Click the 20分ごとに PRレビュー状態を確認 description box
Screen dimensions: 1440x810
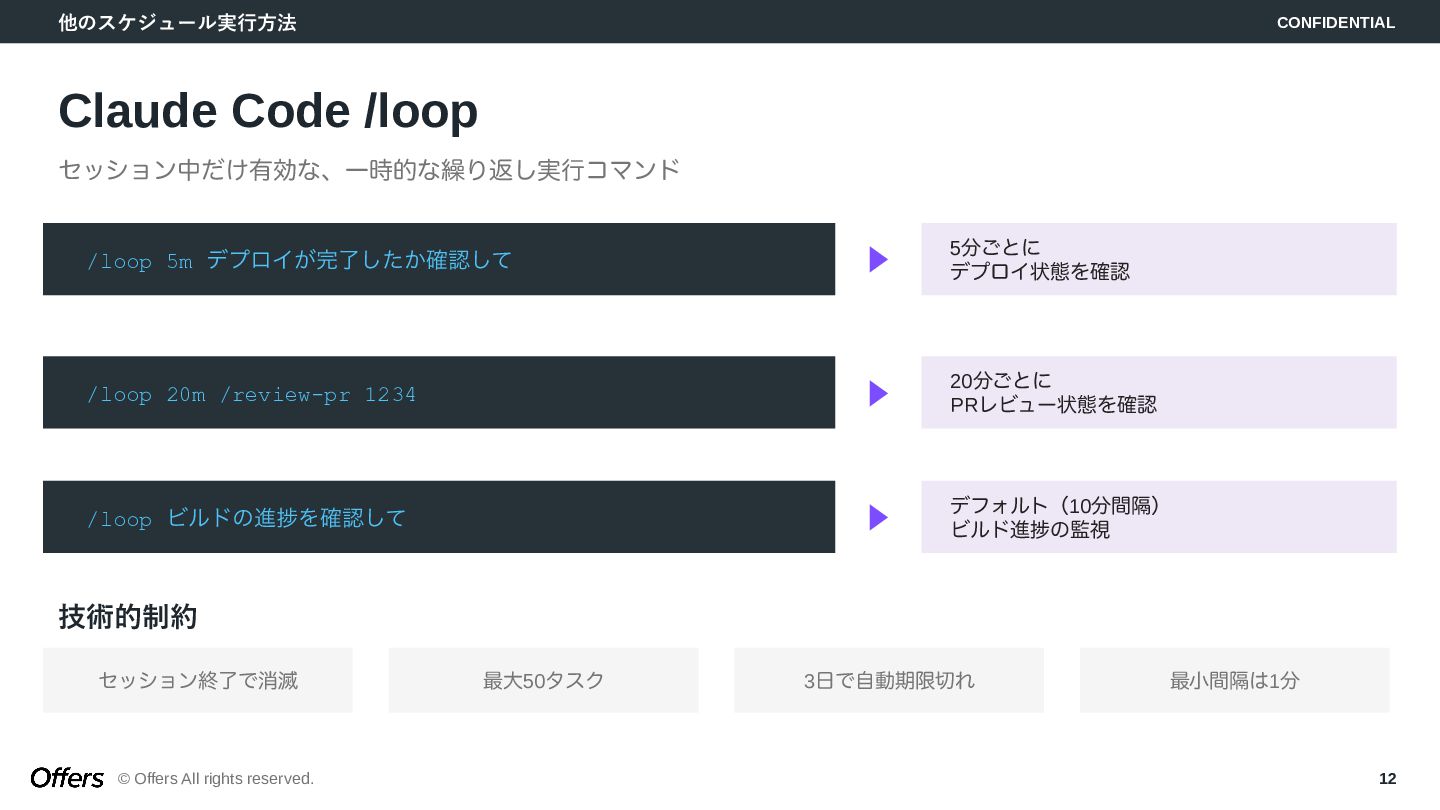[1158, 392]
